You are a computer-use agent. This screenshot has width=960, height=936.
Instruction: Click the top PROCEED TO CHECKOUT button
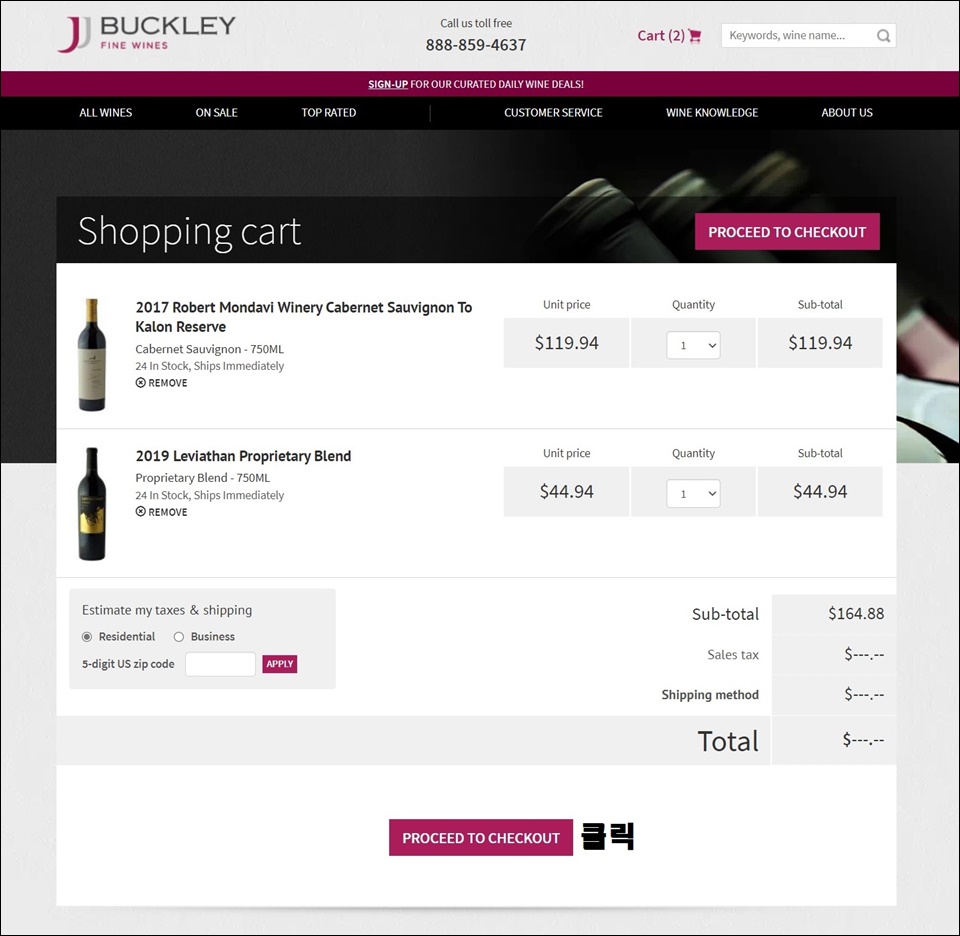tap(787, 232)
